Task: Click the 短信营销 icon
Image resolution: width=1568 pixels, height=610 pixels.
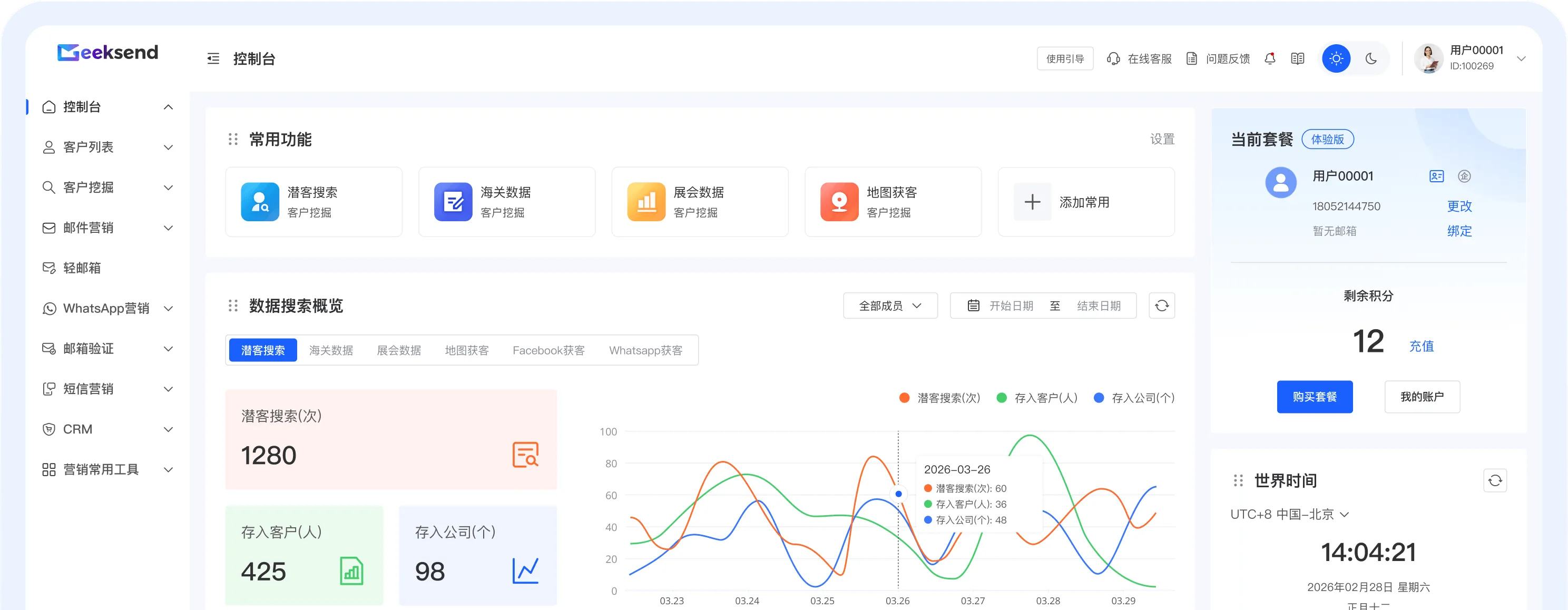Action: coord(48,389)
